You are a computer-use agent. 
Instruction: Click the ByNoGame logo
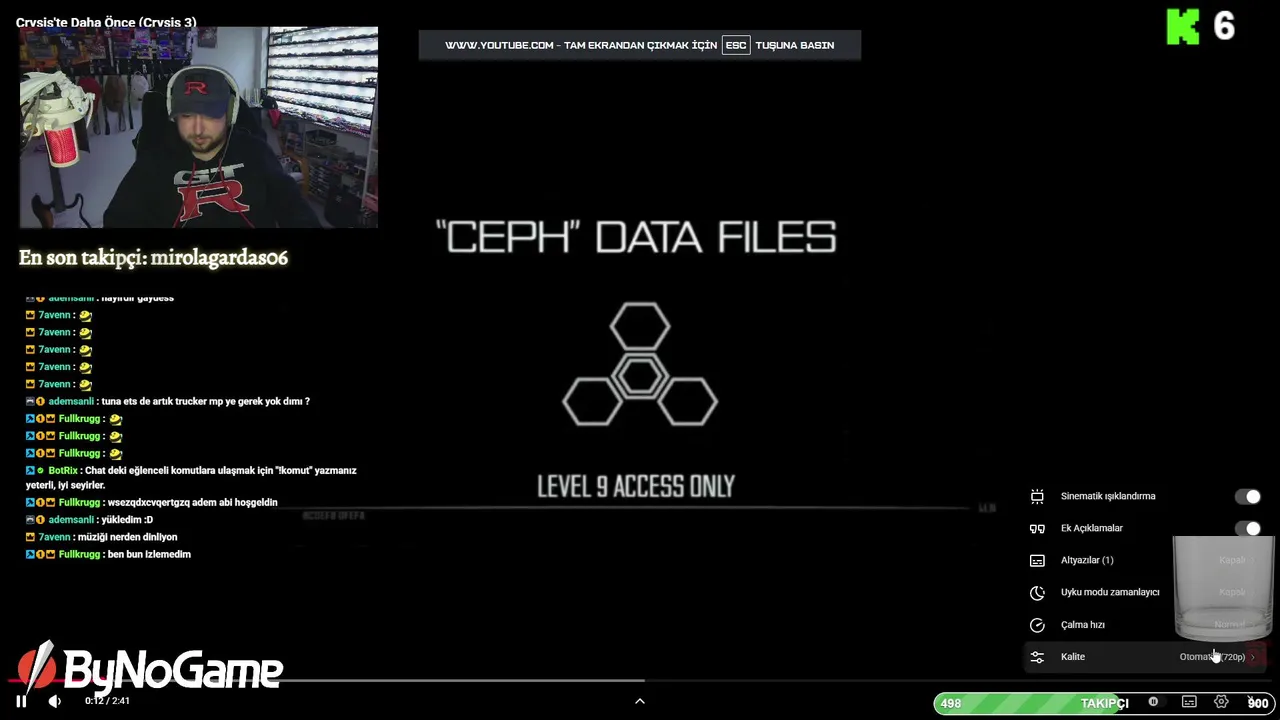pyautogui.click(x=150, y=670)
